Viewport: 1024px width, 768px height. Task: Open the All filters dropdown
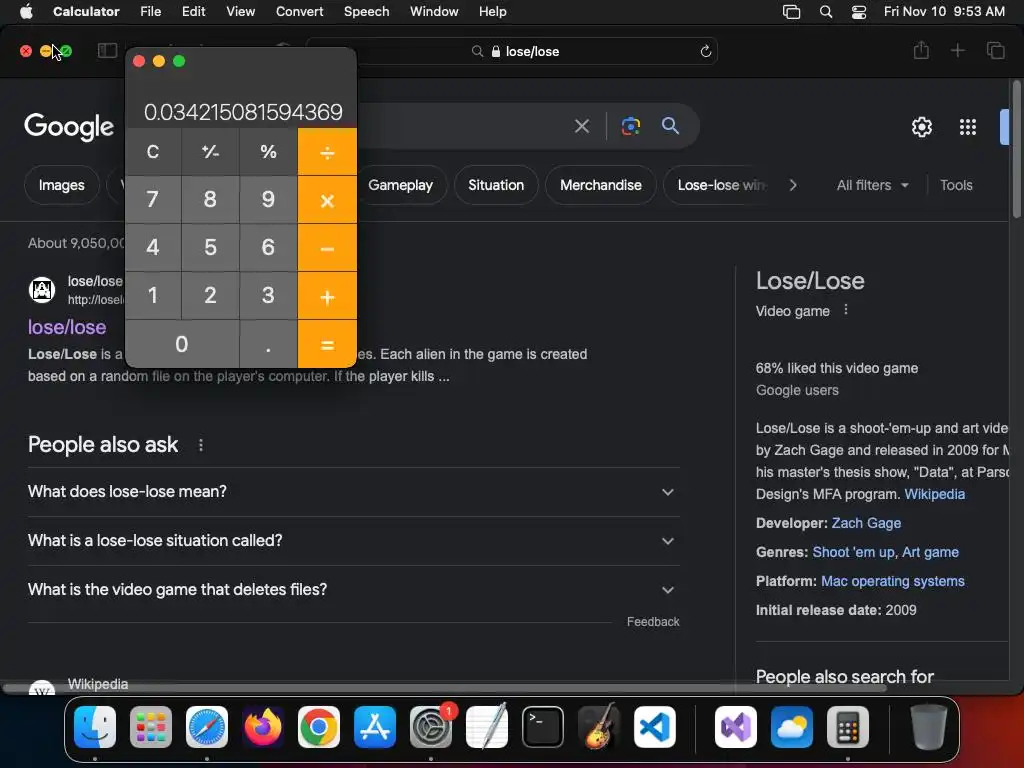[872, 185]
